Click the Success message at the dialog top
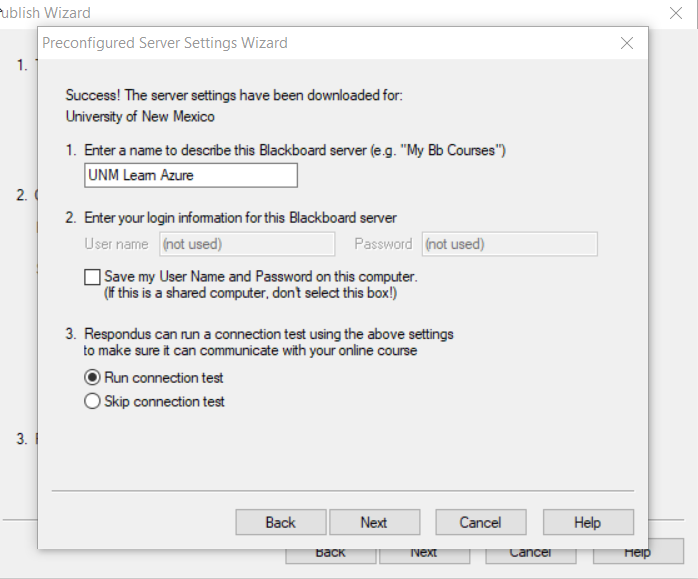 pos(234,96)
